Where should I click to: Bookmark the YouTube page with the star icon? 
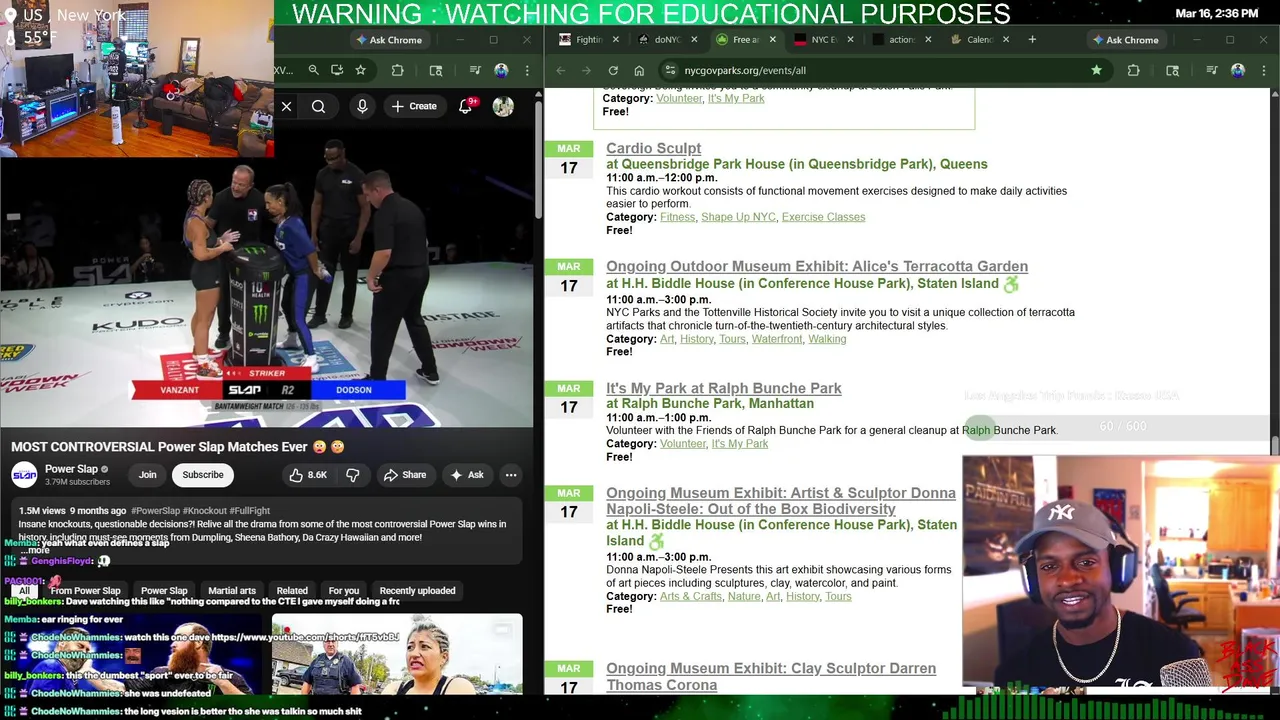coord(360,70)
